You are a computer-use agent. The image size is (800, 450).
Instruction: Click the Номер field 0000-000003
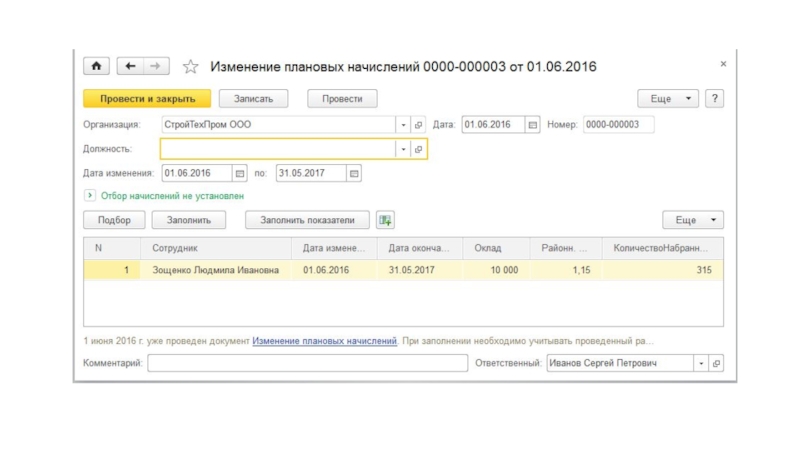point(618,124)
